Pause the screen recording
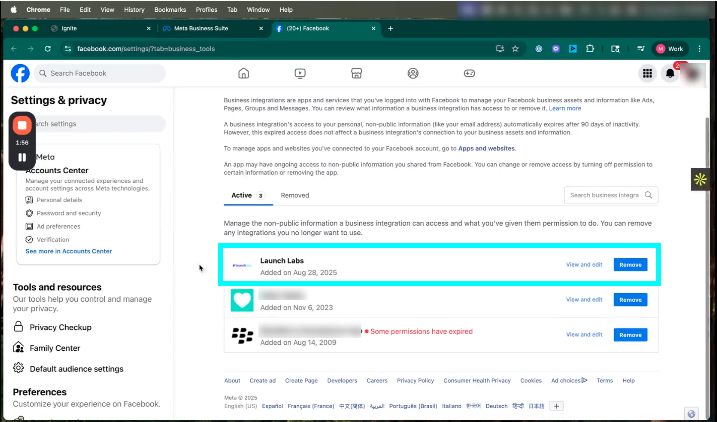Screen dimensions: 717x422 pyautogui.click(x=22, y=157)
